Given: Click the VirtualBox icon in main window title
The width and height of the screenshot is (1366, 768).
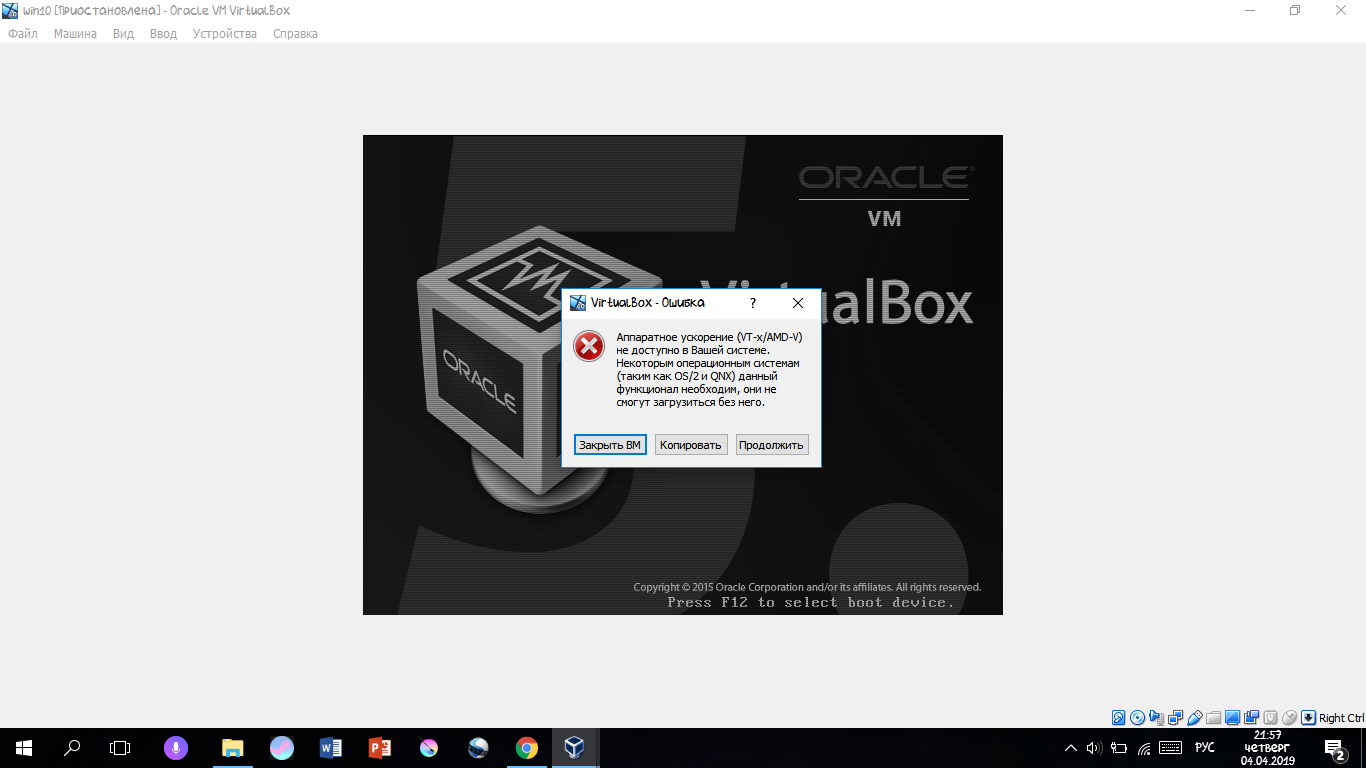Looking at the screenshot, I should pos(11,10).
